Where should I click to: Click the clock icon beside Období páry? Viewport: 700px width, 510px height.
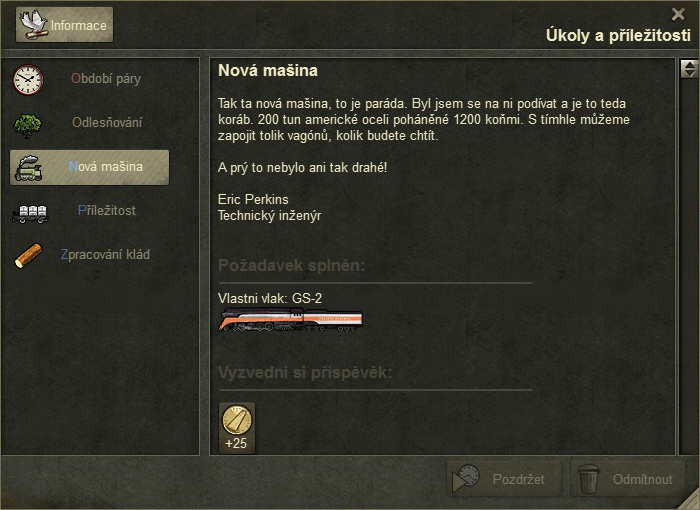click(28, 79)
